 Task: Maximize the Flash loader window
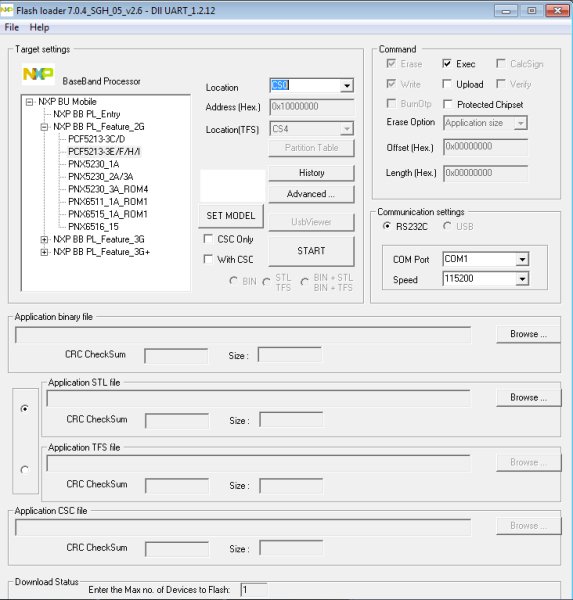click(531, 11)
